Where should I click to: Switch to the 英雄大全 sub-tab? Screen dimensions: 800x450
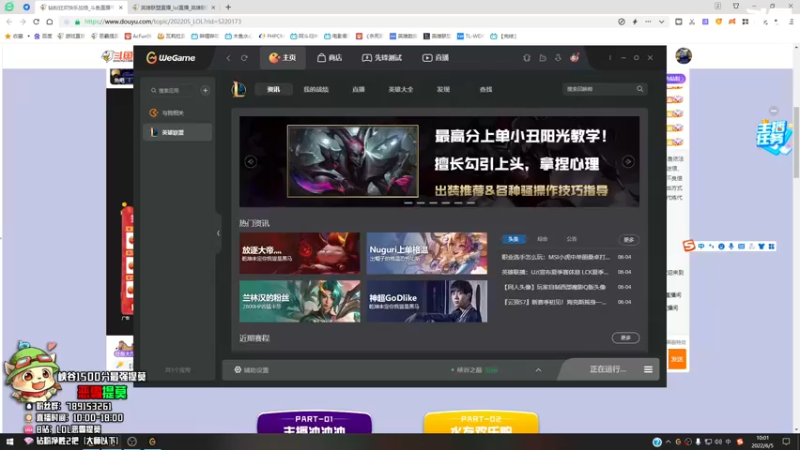[x=401, y=89]
